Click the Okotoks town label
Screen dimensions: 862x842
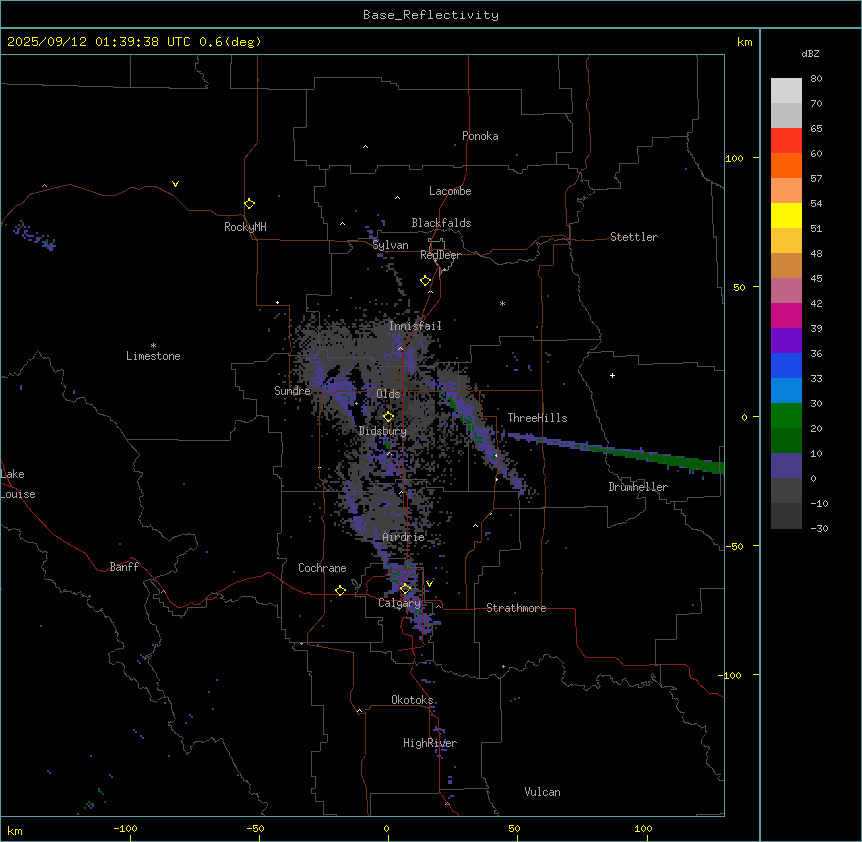412,700
